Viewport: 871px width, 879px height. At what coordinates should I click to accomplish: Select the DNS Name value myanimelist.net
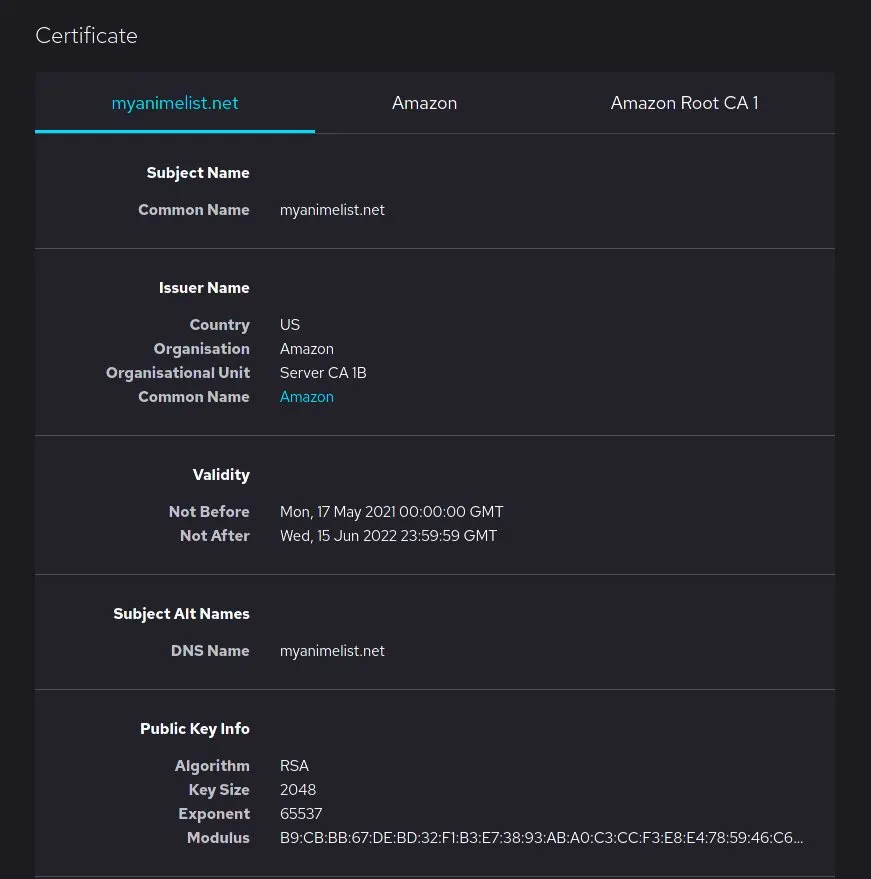coord(332,651)
